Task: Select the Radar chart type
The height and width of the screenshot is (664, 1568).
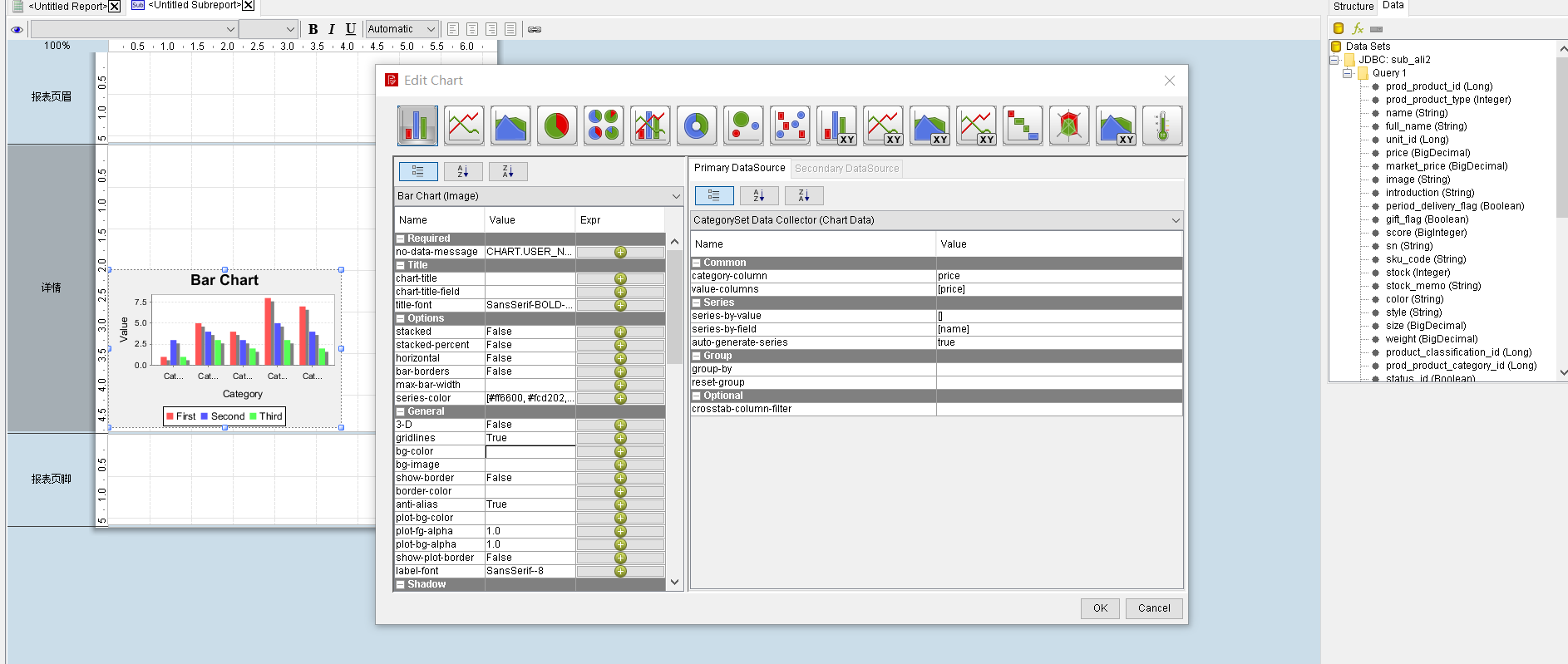Action: point(1069,125)
